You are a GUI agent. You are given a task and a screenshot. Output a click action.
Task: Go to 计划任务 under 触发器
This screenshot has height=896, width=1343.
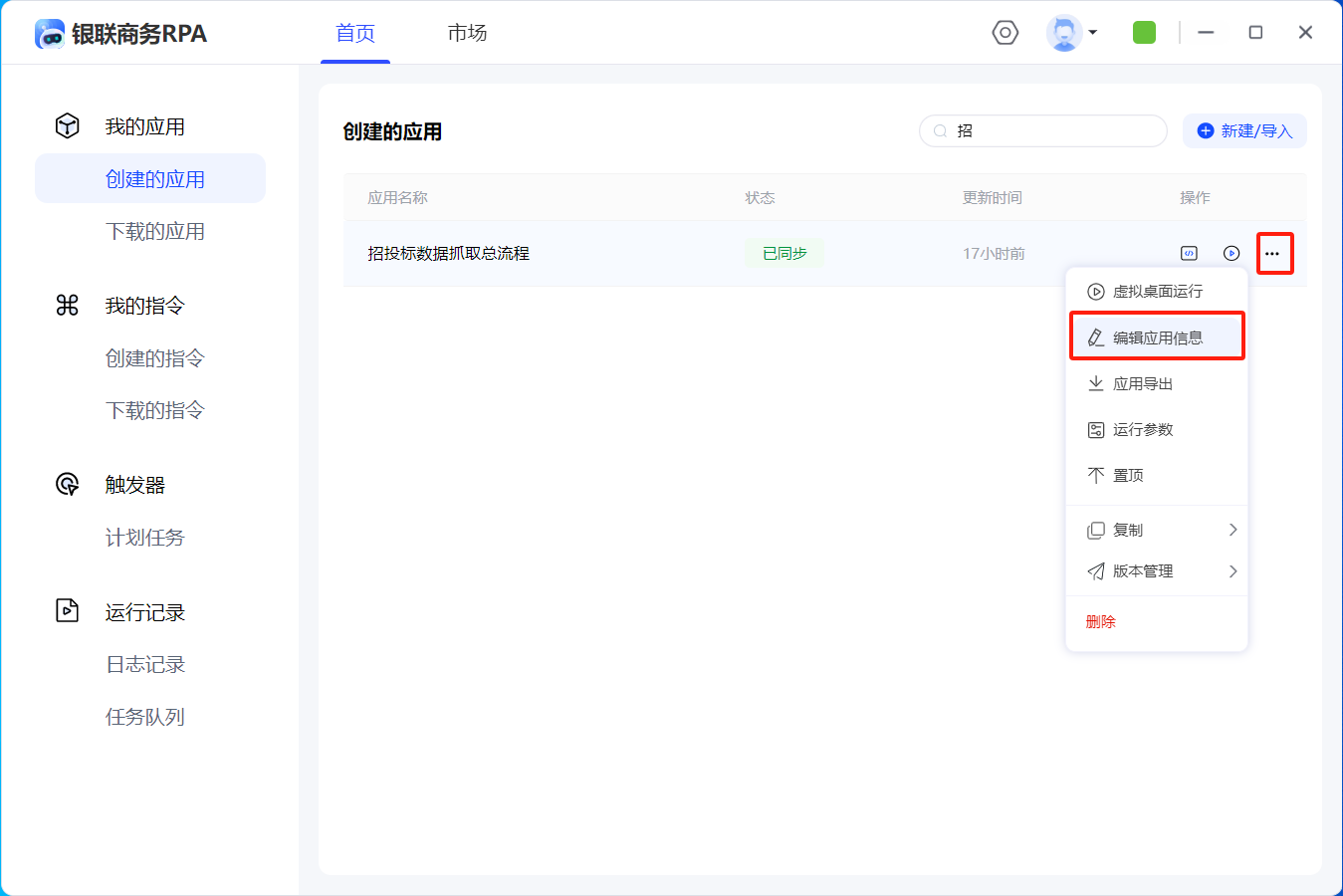[145, 538]
